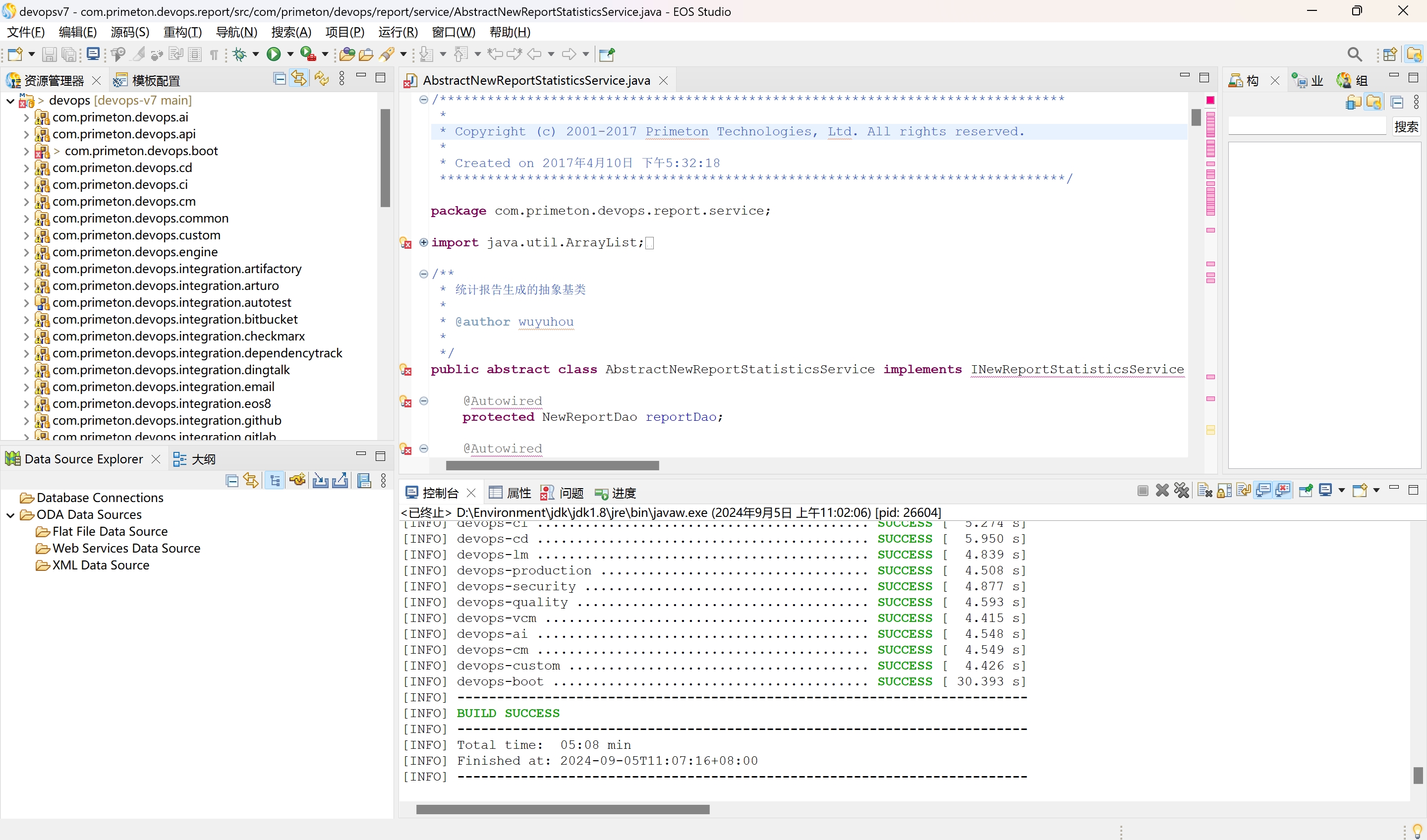Expand com.primeton.devops.engine tree node
The height and width of the screenshot is (840, 1427).
pyautogui.click(x=26, y=252)
